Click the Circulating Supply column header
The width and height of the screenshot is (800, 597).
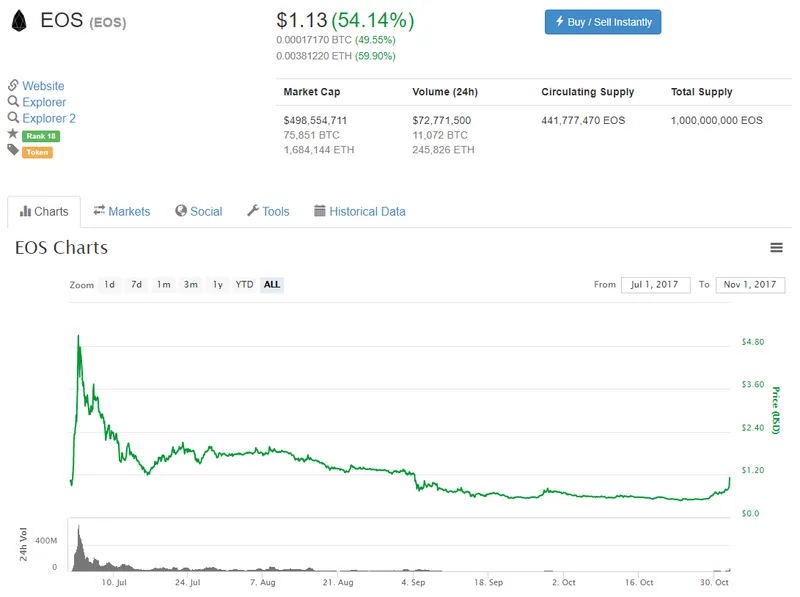588,92
